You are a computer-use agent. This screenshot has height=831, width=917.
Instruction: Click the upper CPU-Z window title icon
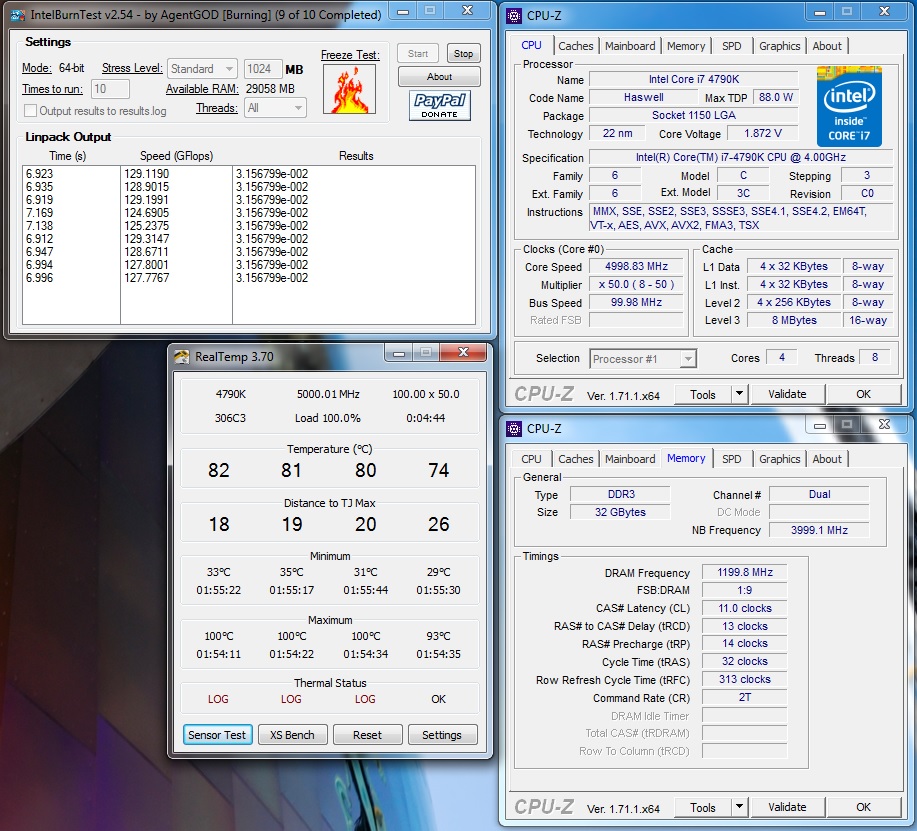click(x=514, y=16)
